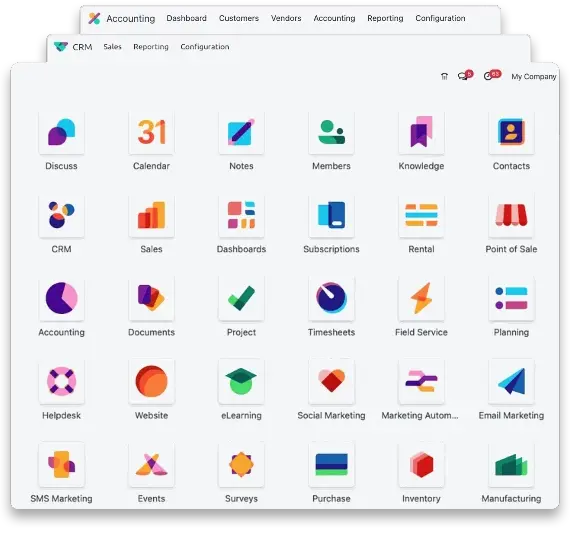Open the Email Marketing app
The image size is (570, 538).
[x=511, y=382]
